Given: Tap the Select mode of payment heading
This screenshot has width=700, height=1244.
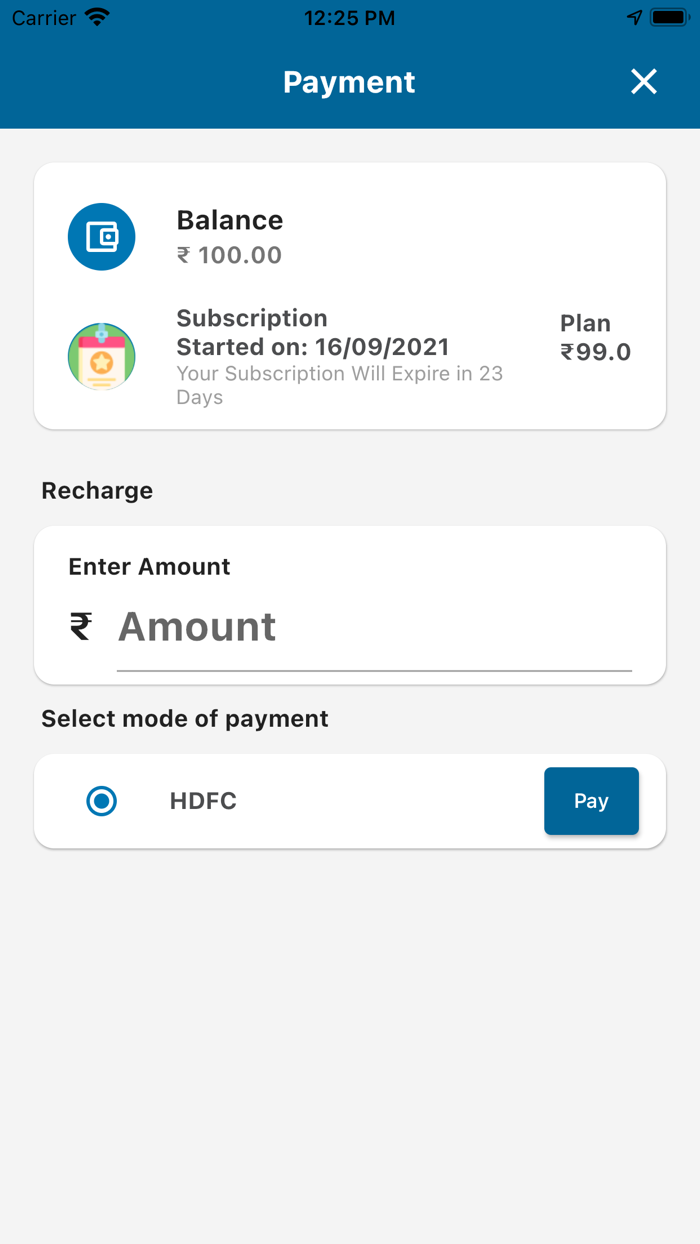Looking at the screenshot, I should (x=185, y=719).
